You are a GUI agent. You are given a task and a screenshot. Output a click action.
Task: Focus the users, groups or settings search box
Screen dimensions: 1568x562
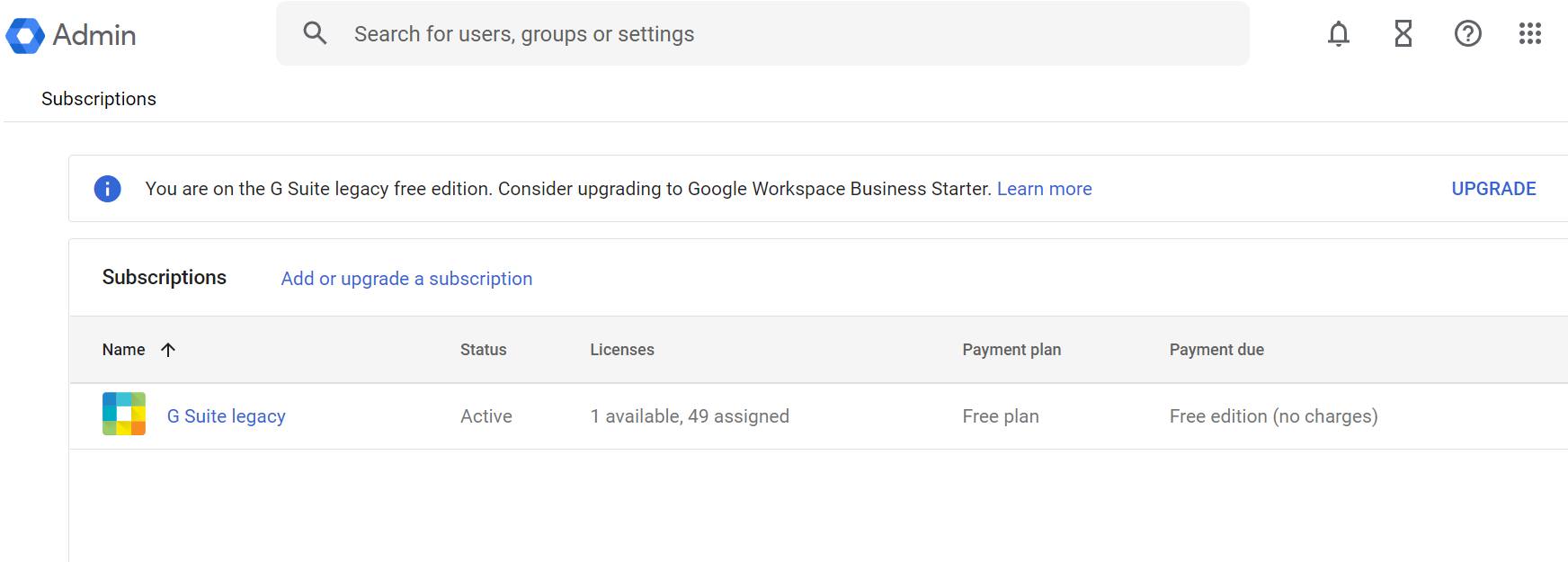point(764,34)
